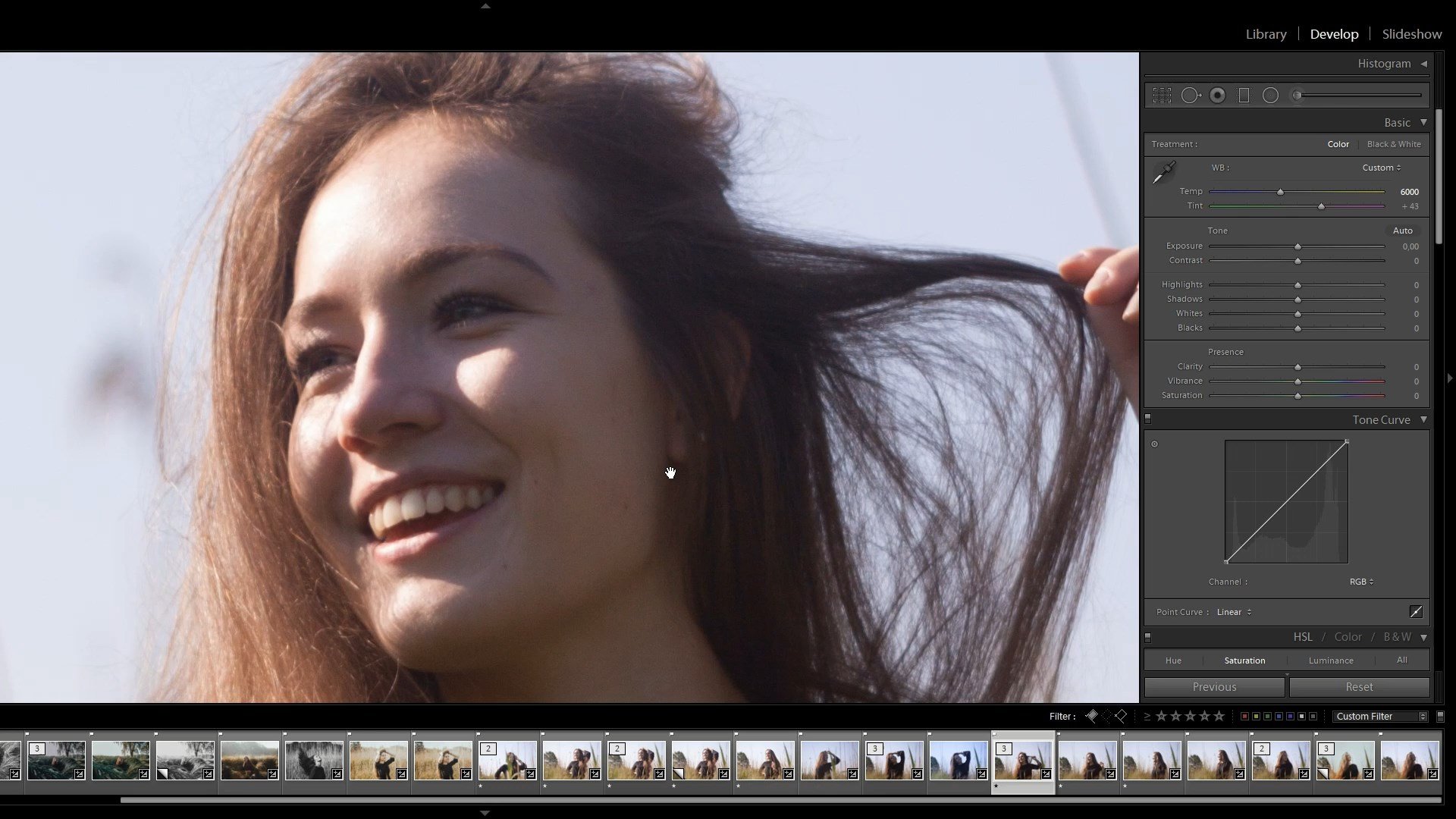Open the HSL Luminance tab

(1330, 661)
